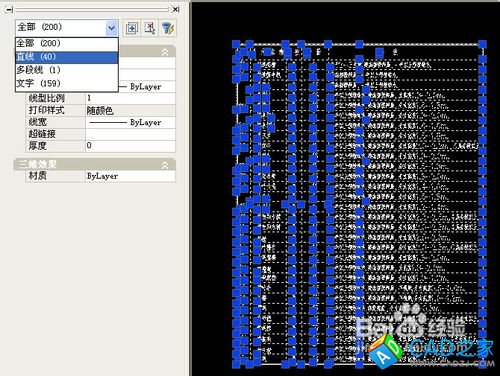
Task: Toggle the PICKADD selection mode icon
Action: (x=132, y=28)
